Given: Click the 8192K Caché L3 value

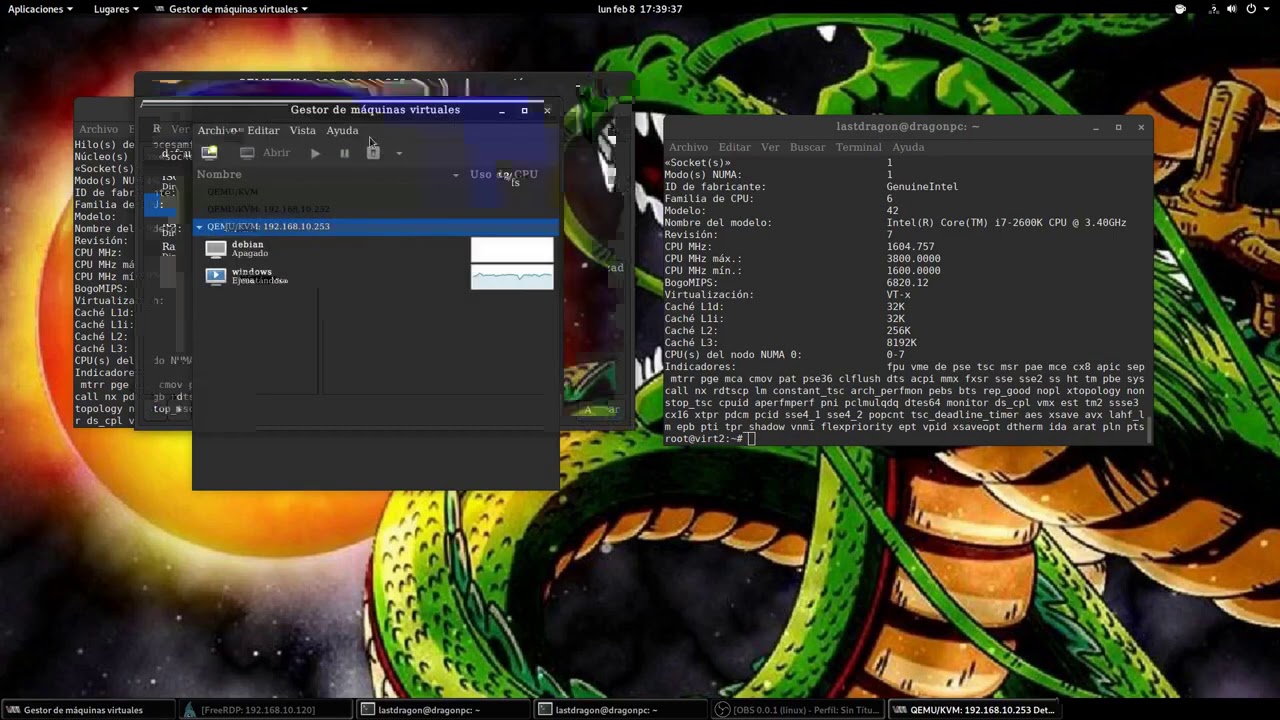Looking at the screenshot, I should (x=901, y=343).
